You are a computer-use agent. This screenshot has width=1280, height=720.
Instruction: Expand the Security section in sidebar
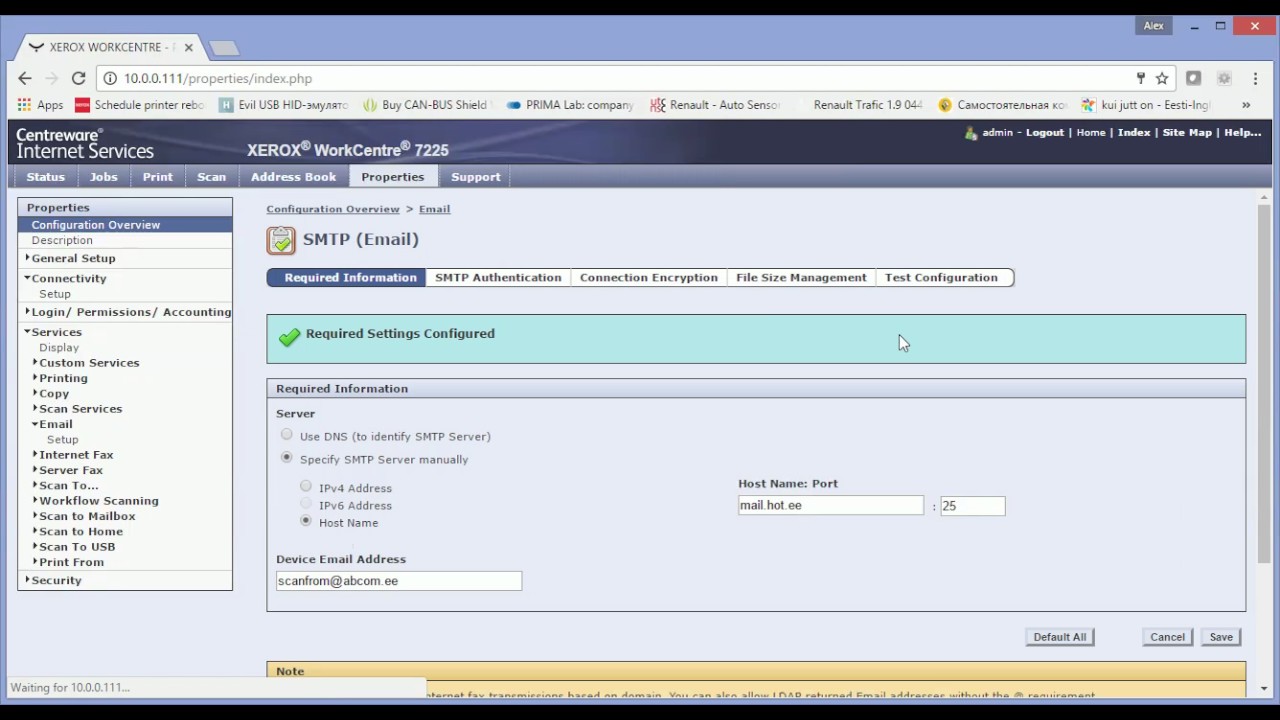(x=55, y=580)
